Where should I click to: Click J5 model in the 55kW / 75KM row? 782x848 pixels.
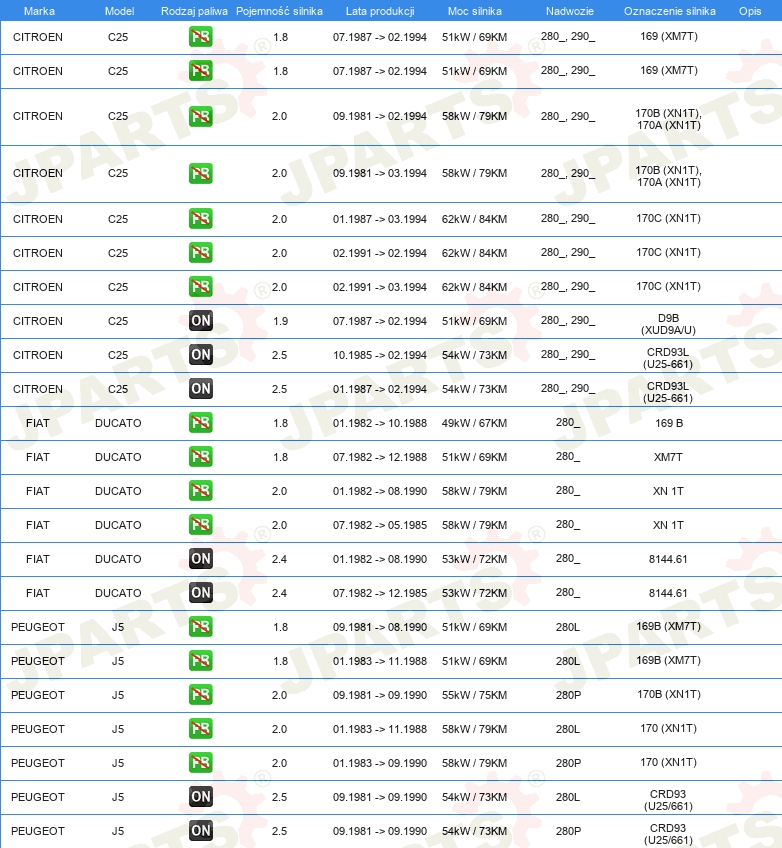(x=118, y=695)
